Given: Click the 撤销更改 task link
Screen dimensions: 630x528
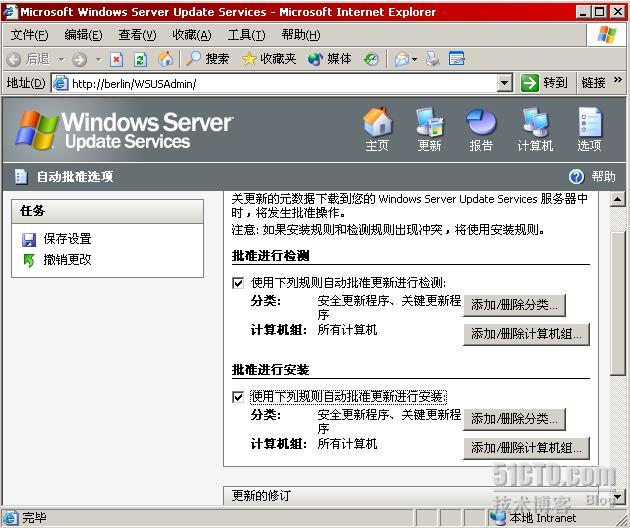Looking at the screenshot, I should 68,260.
